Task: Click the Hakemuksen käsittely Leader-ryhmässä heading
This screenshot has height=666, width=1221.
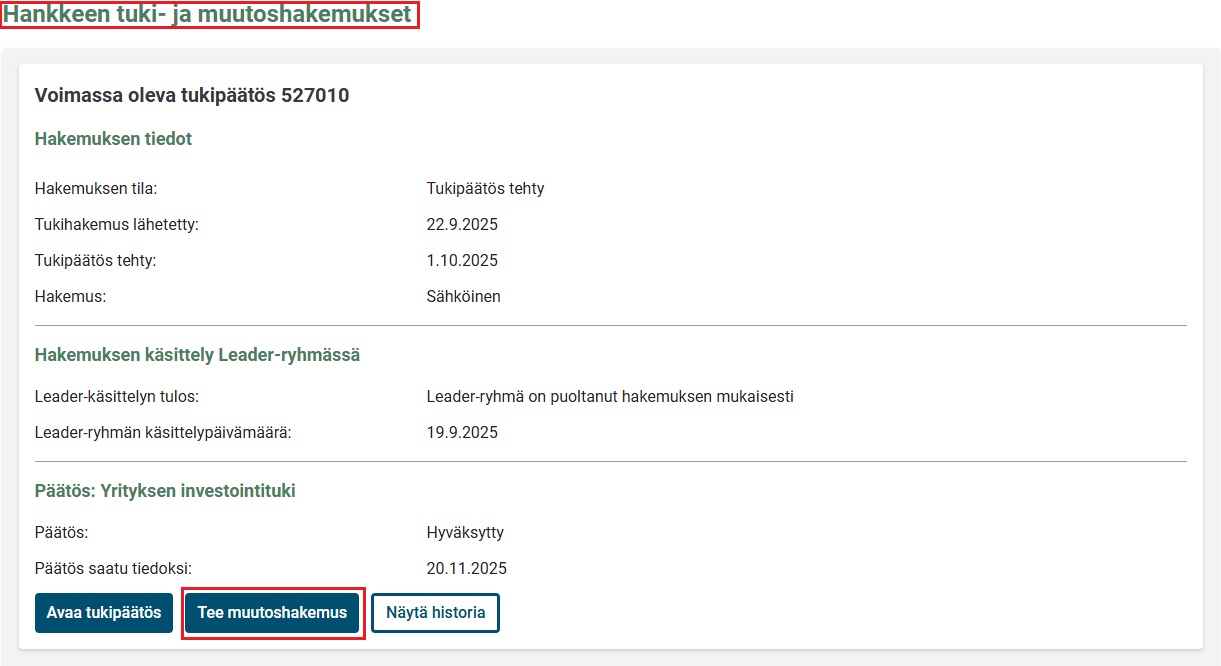Action: coord(199,353)
